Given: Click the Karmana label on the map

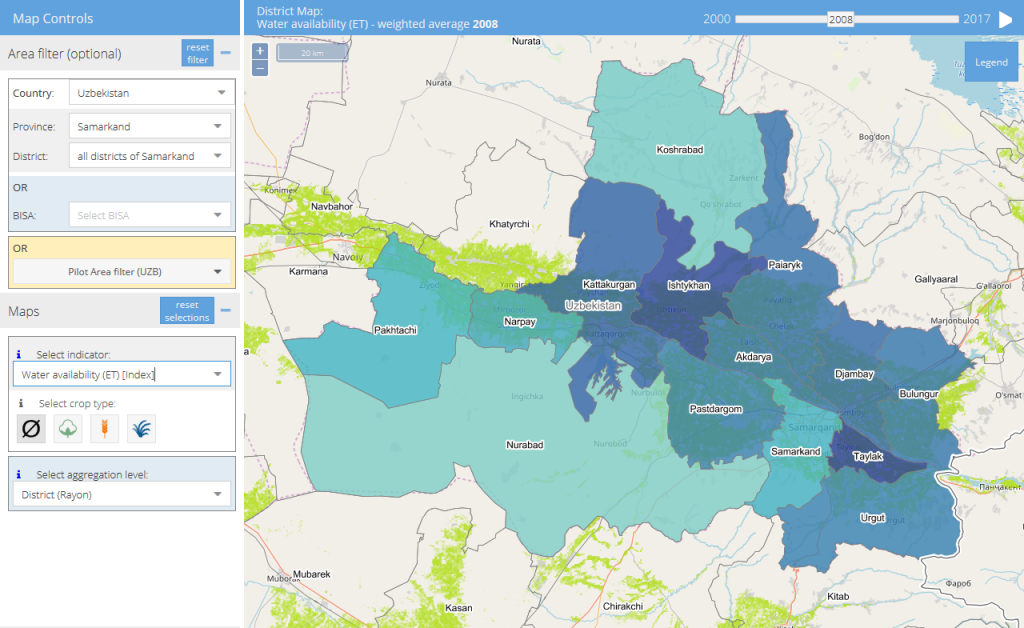Looking at the screenshot, I should tap(308, 271).
